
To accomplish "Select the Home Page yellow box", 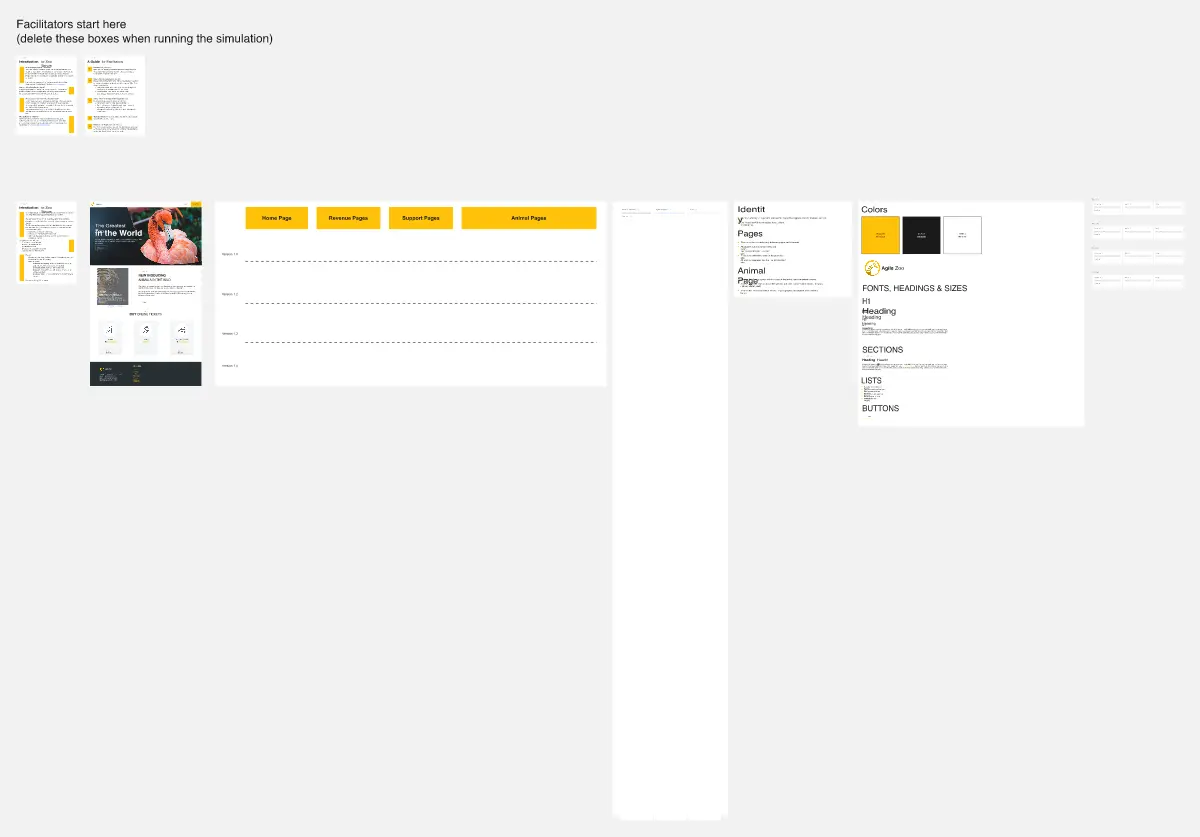I will pos(276,218).
